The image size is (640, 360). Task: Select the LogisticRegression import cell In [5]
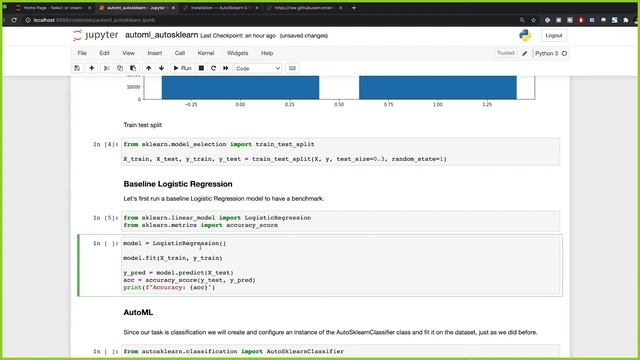(340, 221)
